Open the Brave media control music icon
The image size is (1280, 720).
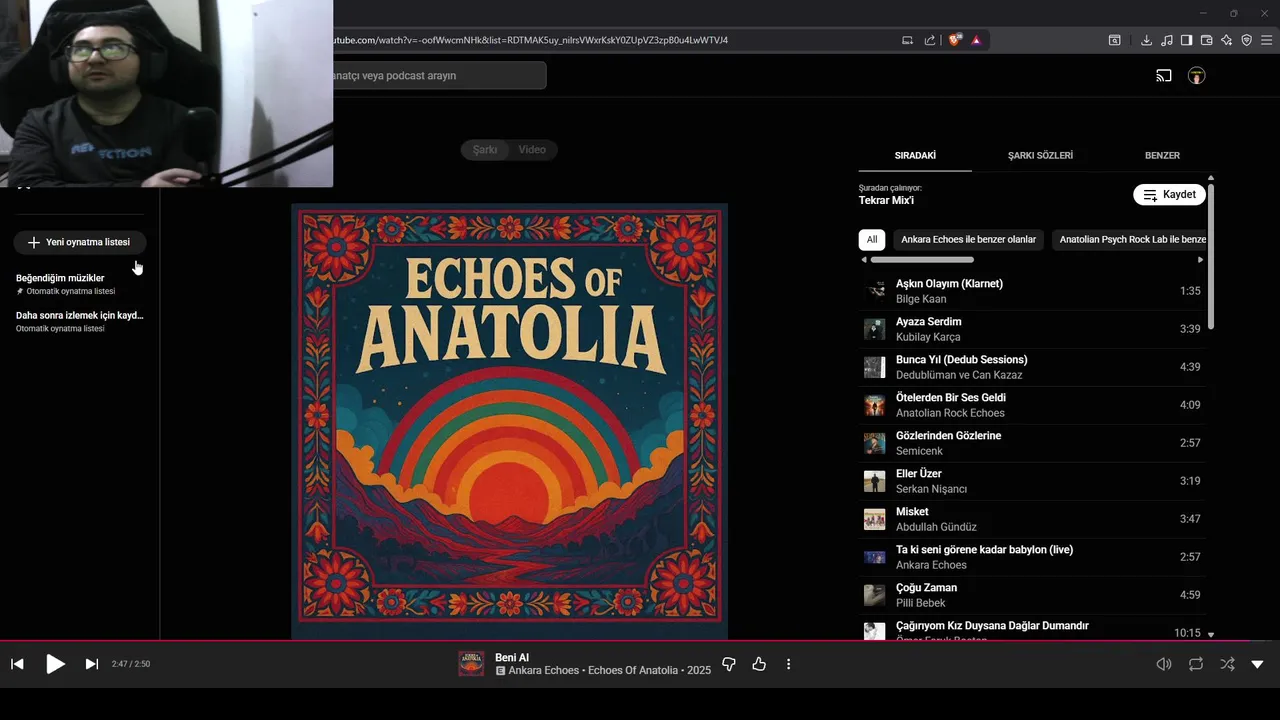[x=1167, y=40]
